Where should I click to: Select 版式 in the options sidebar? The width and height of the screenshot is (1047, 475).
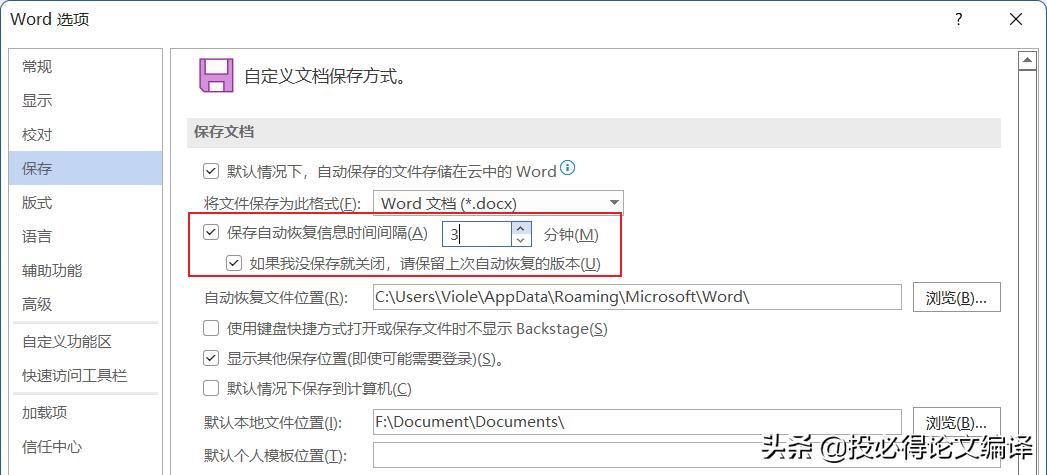click(x=86, y=202)
